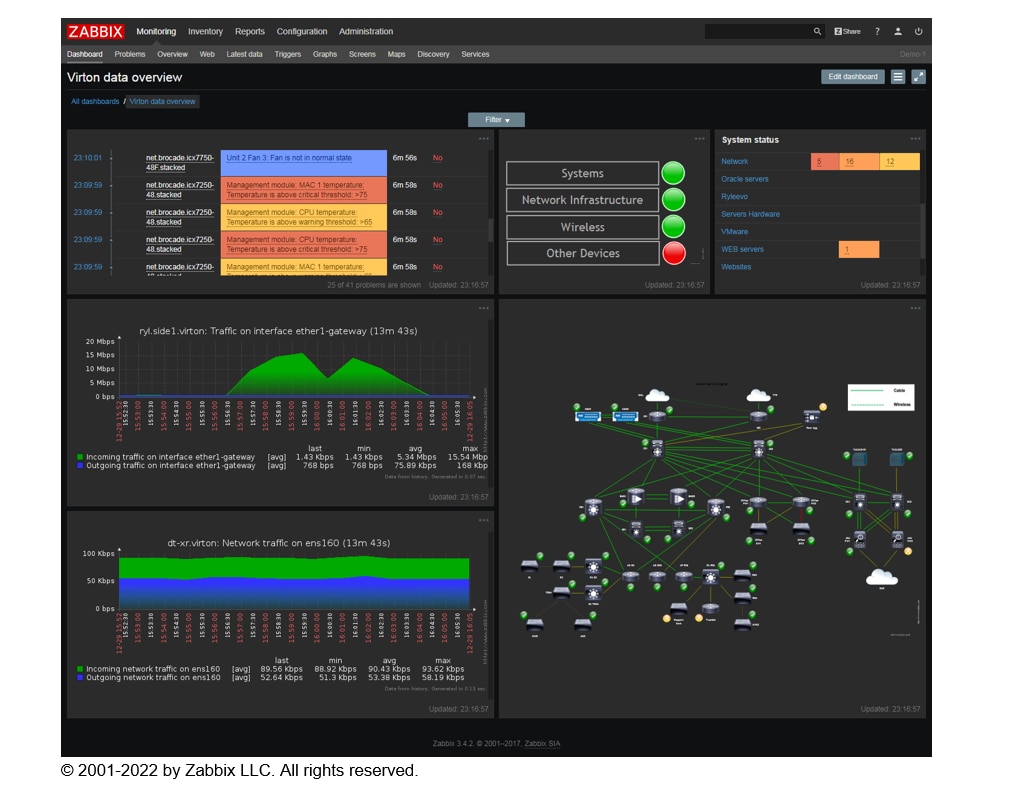The width and height of the screenshot is (1013, 792).
Task: Click the red Other Devices status indicator
Action: pyautogui.click(x=673, y=253)
